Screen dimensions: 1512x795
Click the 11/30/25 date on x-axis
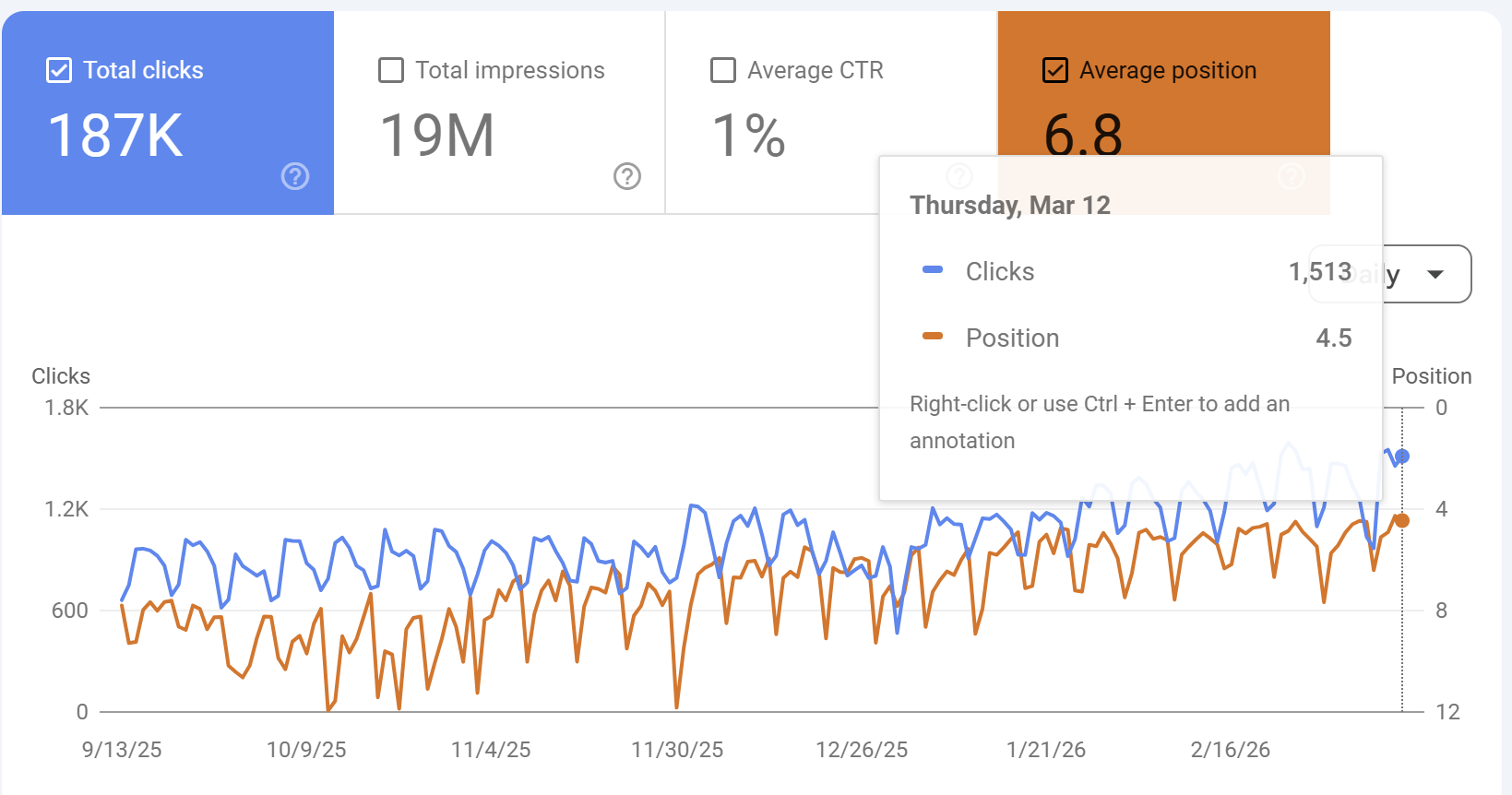(677, 750)
